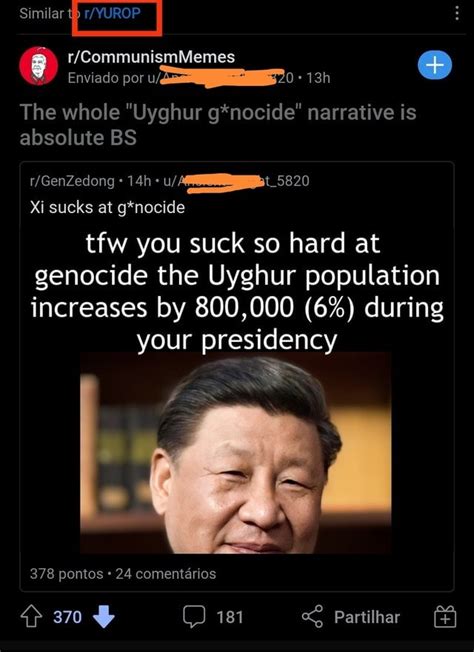Screen dimensions: 474x652
Task: Select the Partilhar share button
Action: [x=367, y=617]
